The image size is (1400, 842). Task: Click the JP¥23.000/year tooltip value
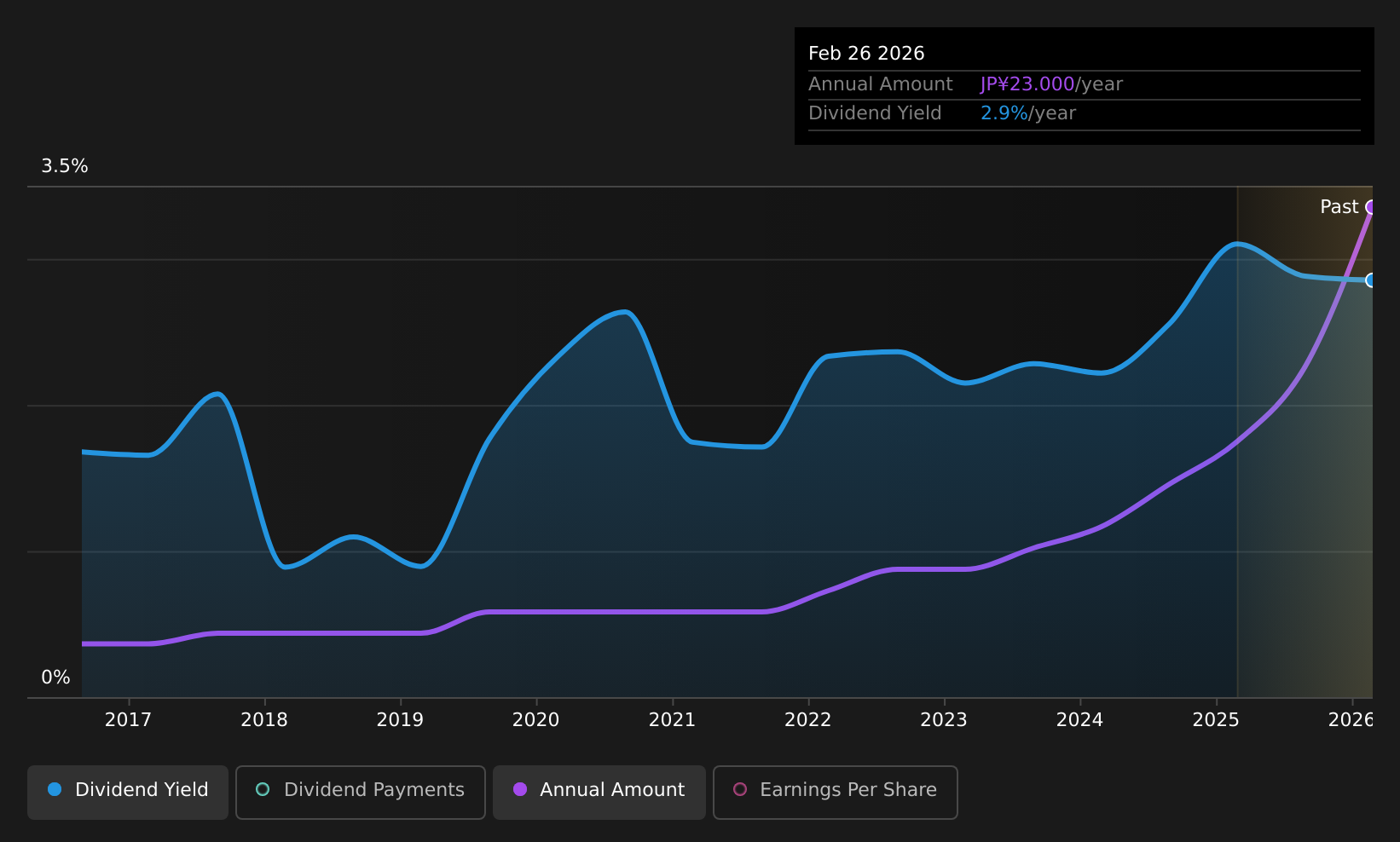click(x=1051, y=84)
